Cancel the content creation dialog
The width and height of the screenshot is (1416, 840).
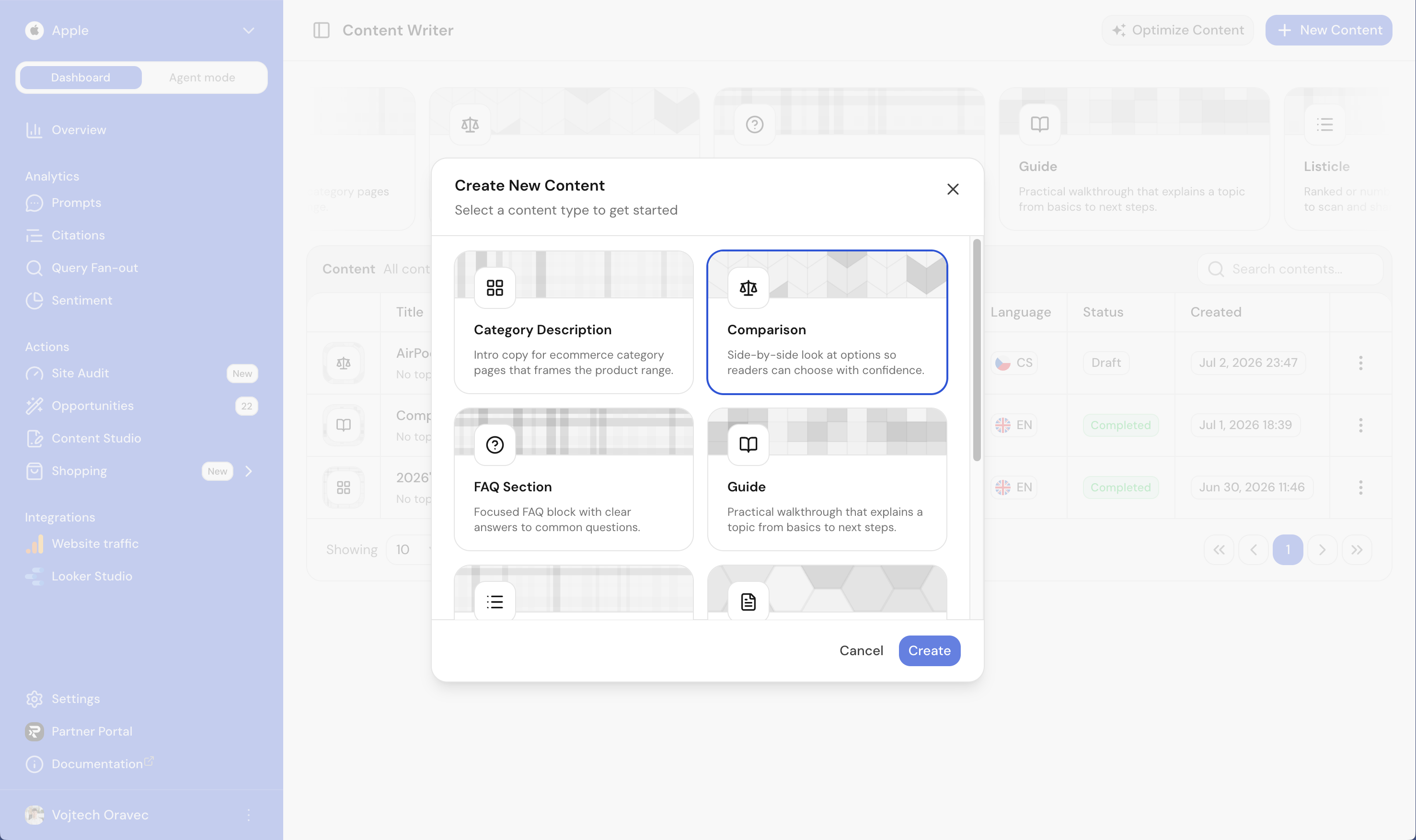tap(861, 650)
